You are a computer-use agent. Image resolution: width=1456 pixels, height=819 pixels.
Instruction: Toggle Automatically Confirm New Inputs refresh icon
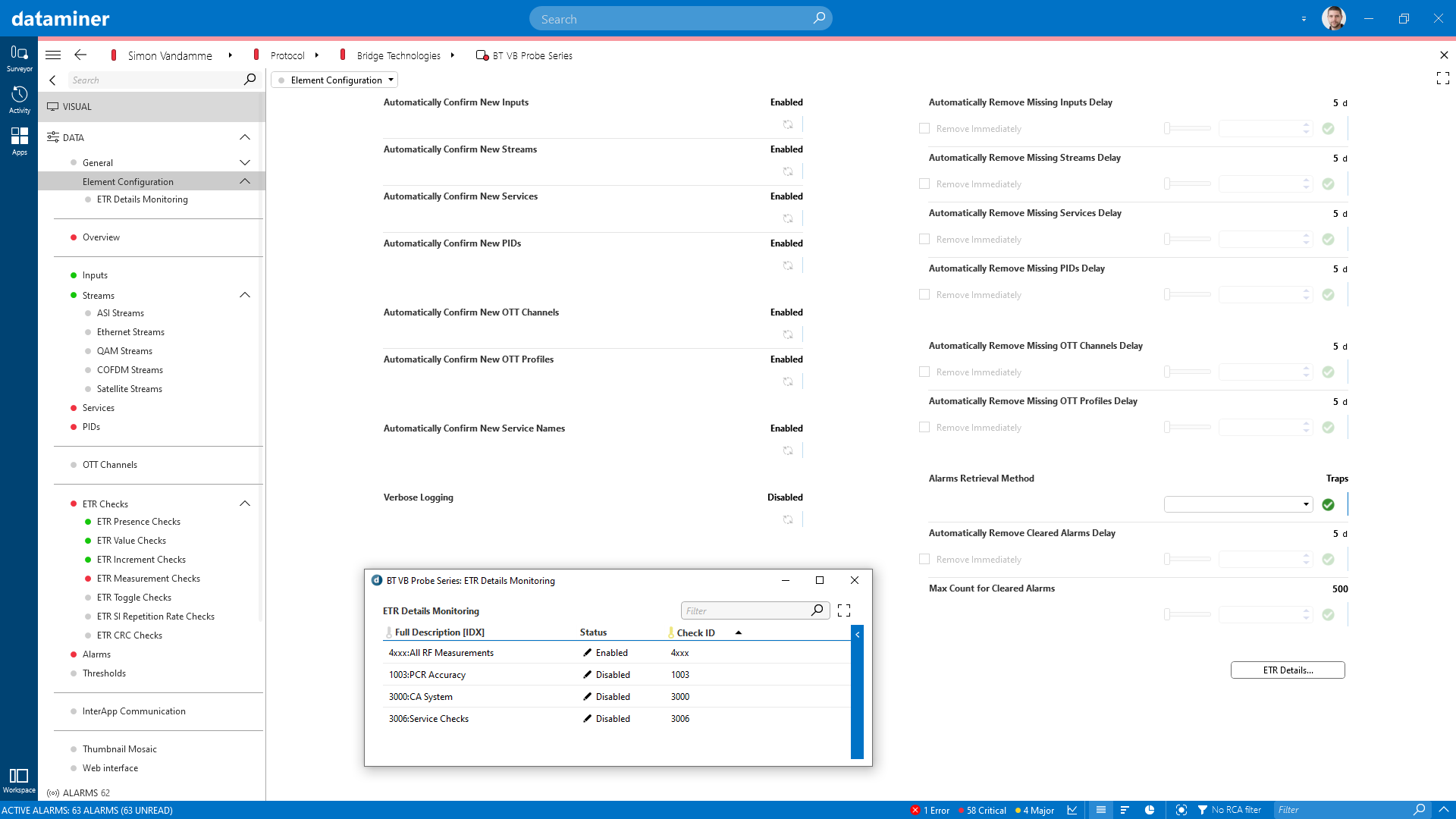788,124
